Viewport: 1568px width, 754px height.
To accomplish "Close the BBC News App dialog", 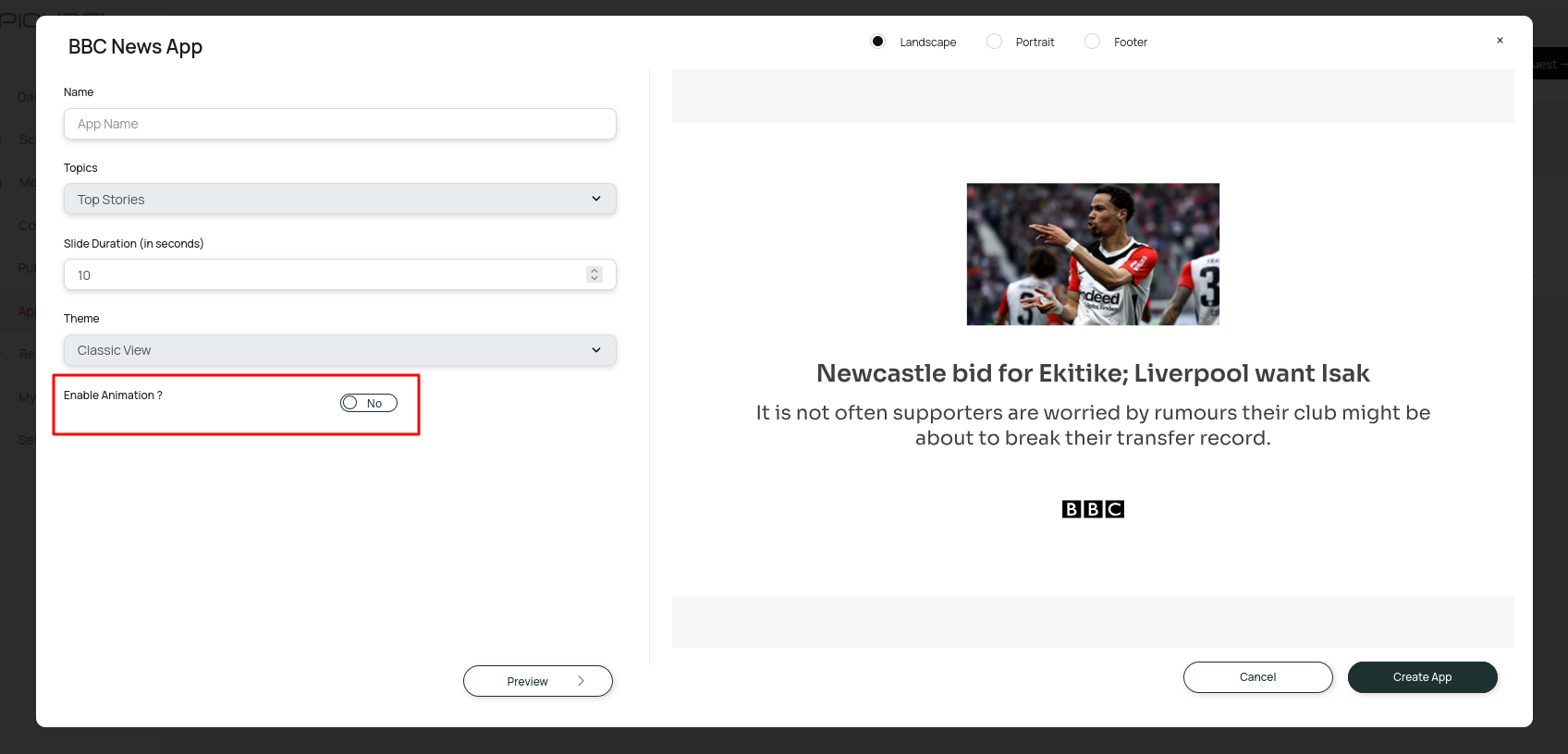I will click(x=1500, y=41).
